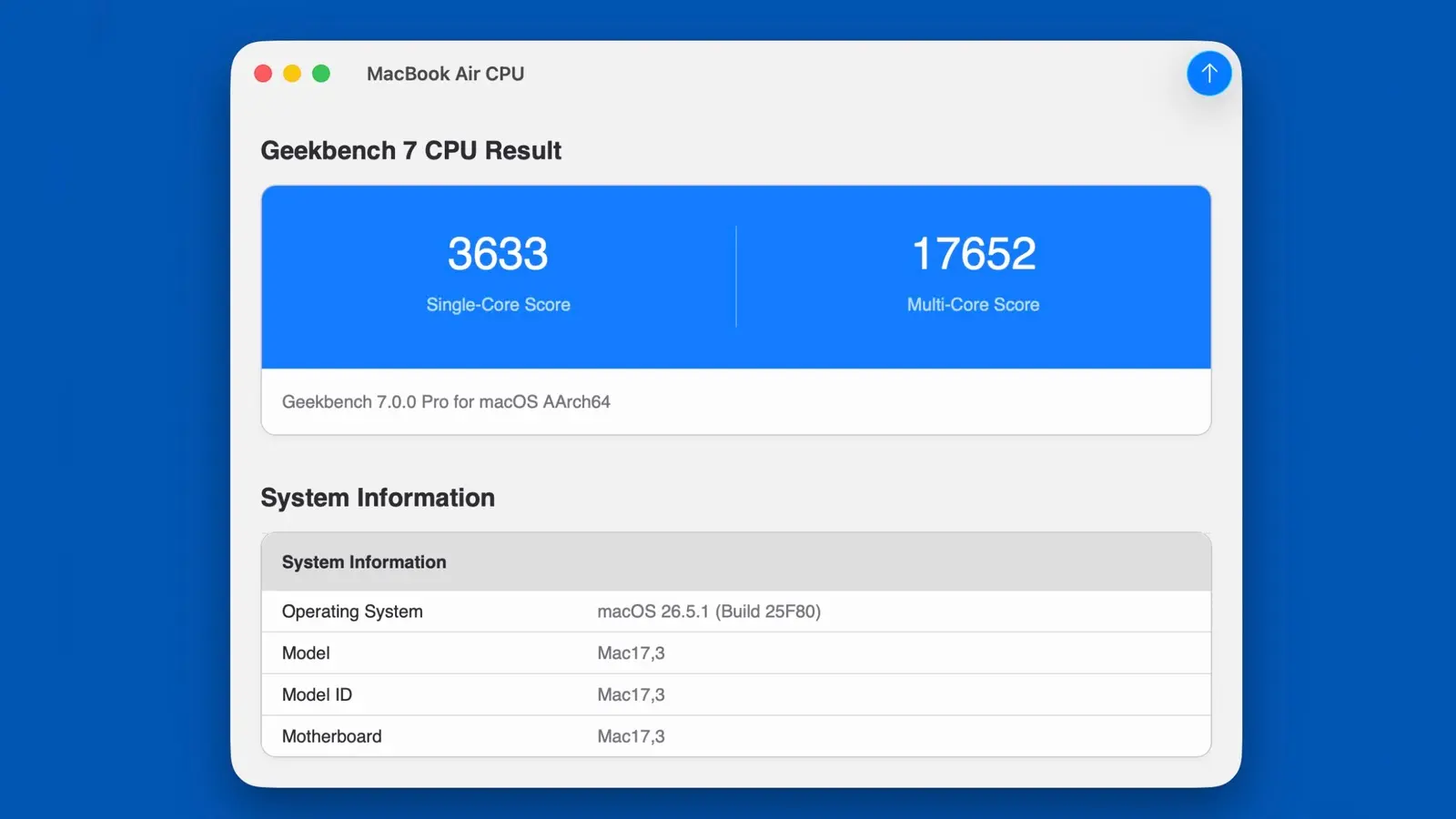Image resolution: width=1456 pixels, height=819 pixels.
Task: Select Geekbench 7.0.0 Pro for macOS AArch64 text
Action: pyautogui.click(x=446, y=402)
